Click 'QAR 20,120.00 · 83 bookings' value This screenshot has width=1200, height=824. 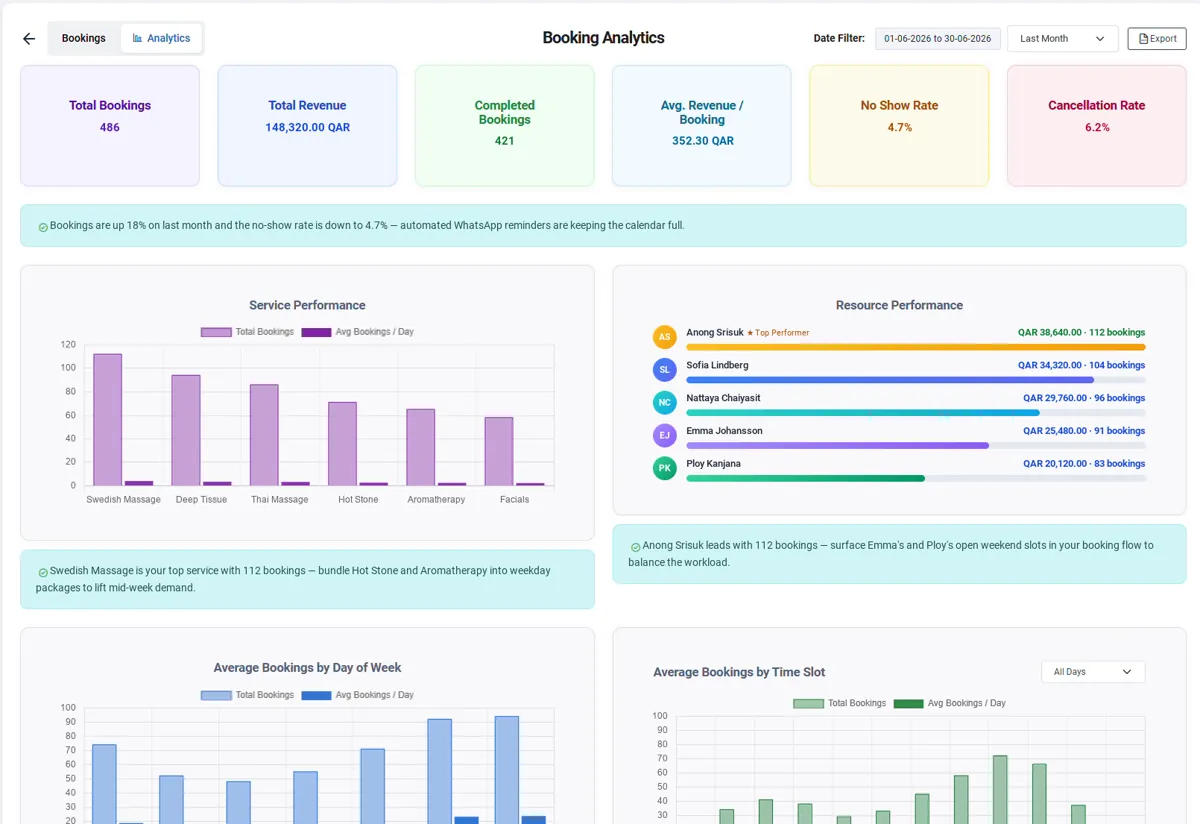pyautogui.click(x=1084, y=464)
